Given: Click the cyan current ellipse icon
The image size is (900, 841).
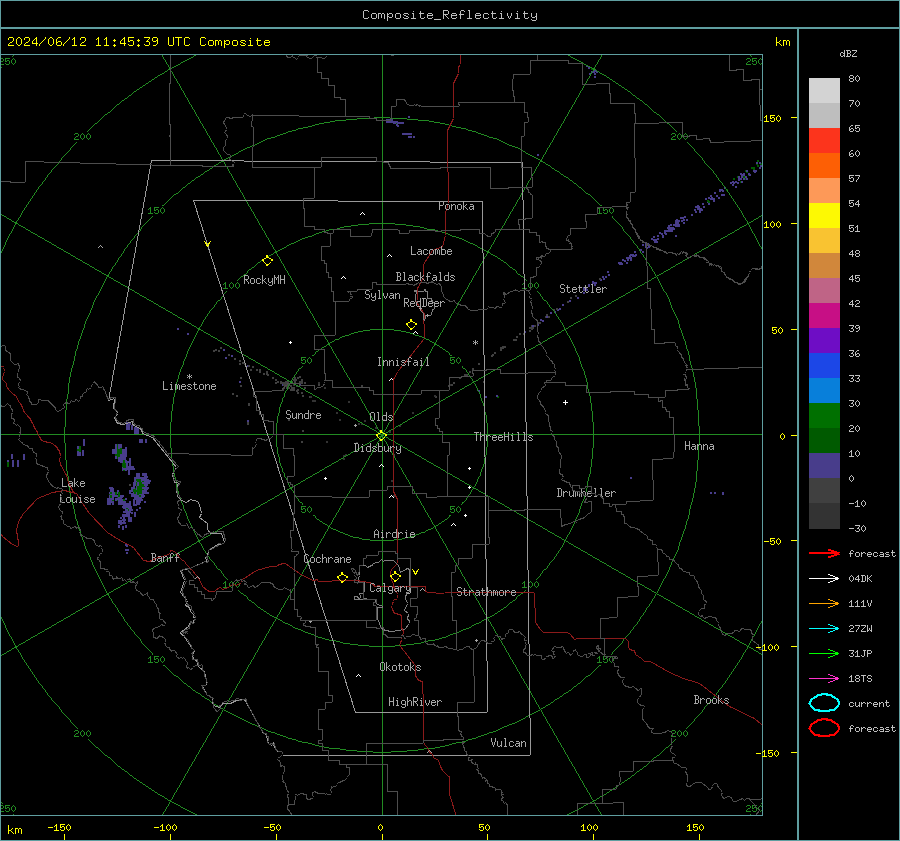Looking at the screenshot, I should click(x=824, y=703).
